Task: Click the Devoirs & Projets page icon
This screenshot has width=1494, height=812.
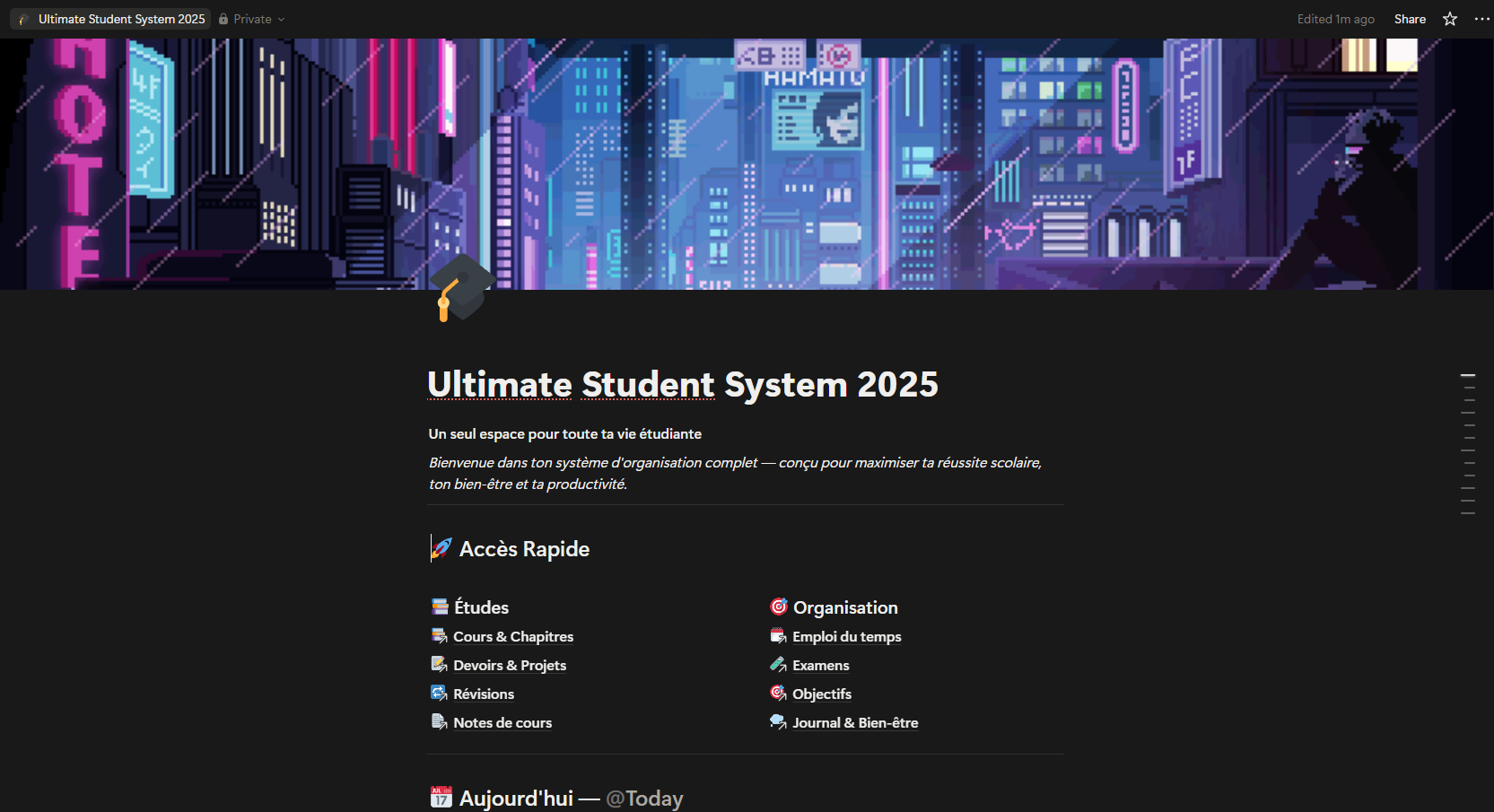Action: pos(439,665)
